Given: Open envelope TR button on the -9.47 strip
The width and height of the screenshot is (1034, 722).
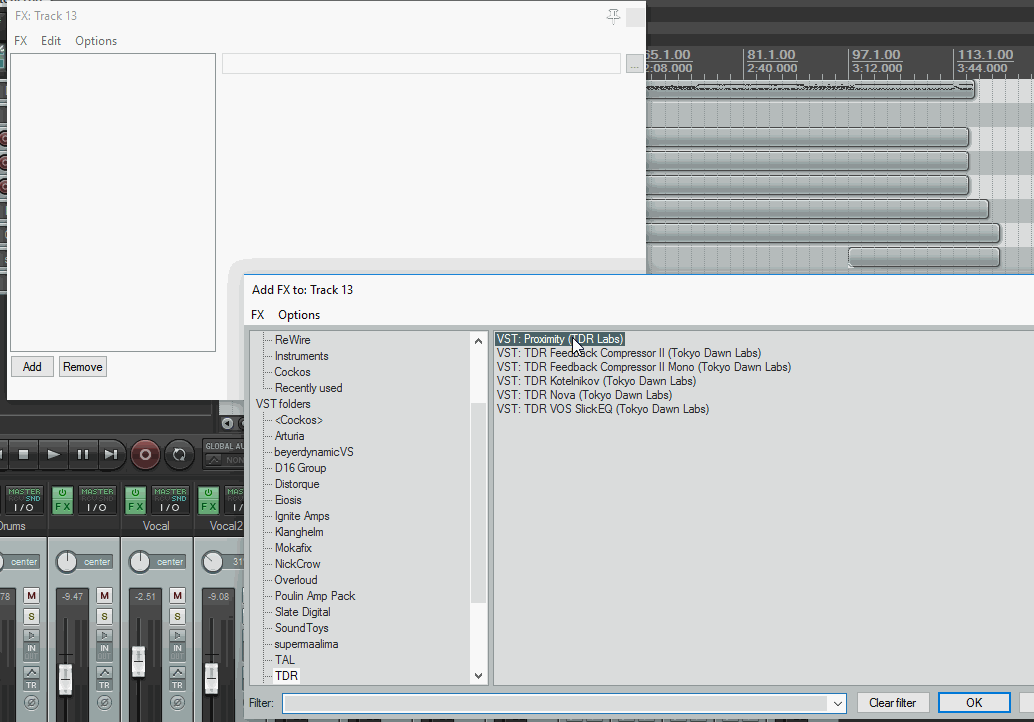Looking at the screenshot, I should pyautogui.click(x=104, y=678).
